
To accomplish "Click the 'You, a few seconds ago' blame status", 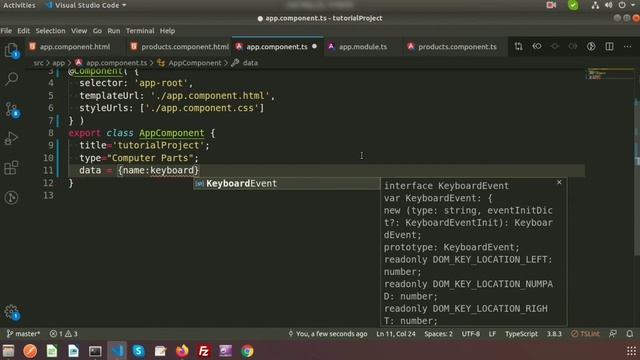I will [328, 334].
